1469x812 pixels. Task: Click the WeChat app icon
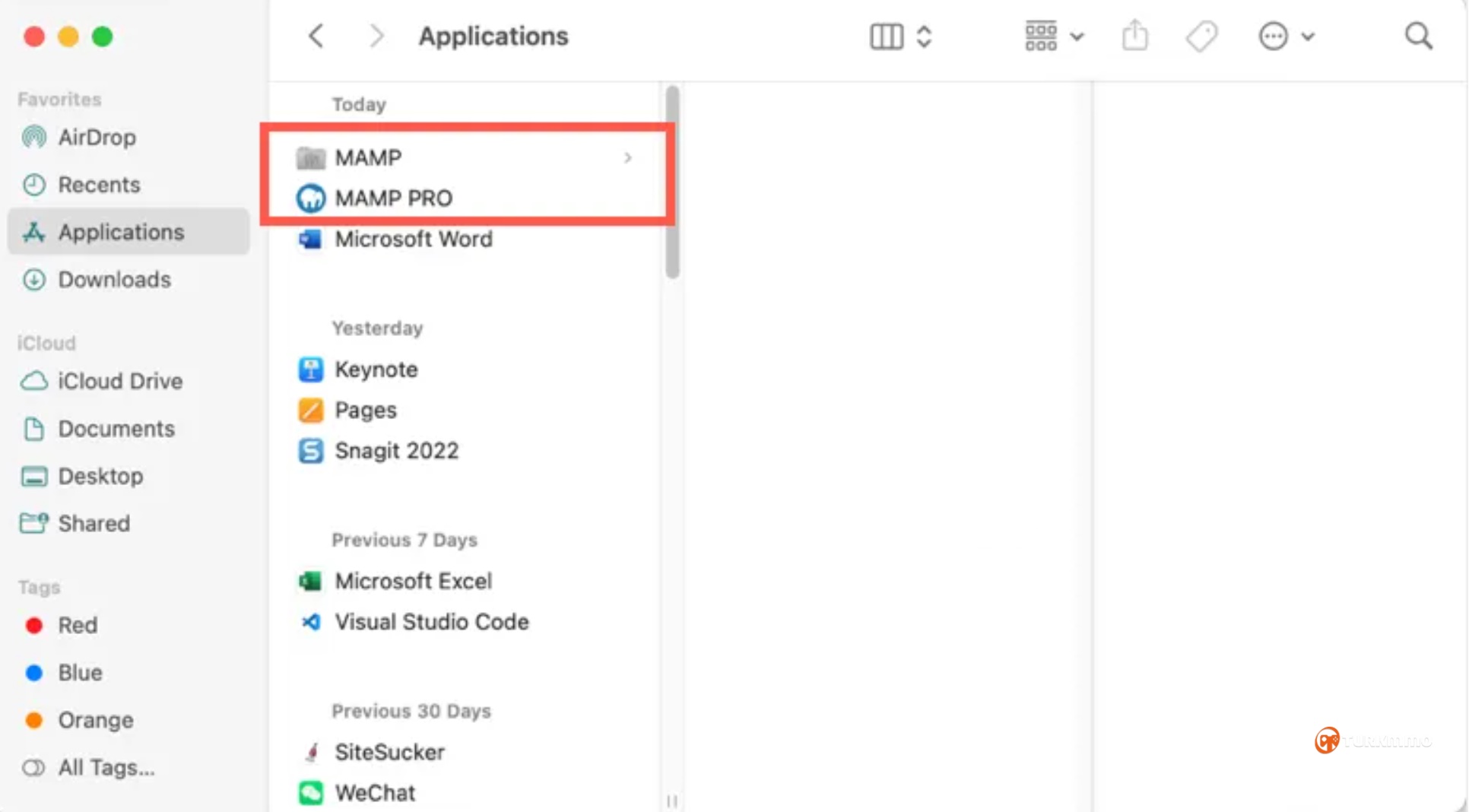(x=310, y=793)
